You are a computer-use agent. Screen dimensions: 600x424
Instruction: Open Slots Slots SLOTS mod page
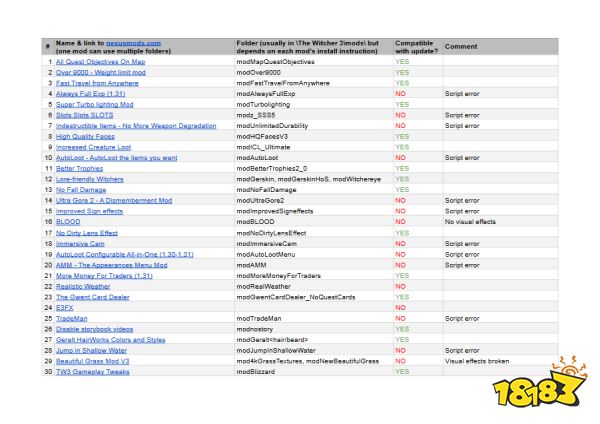click(x=85, y=115)
